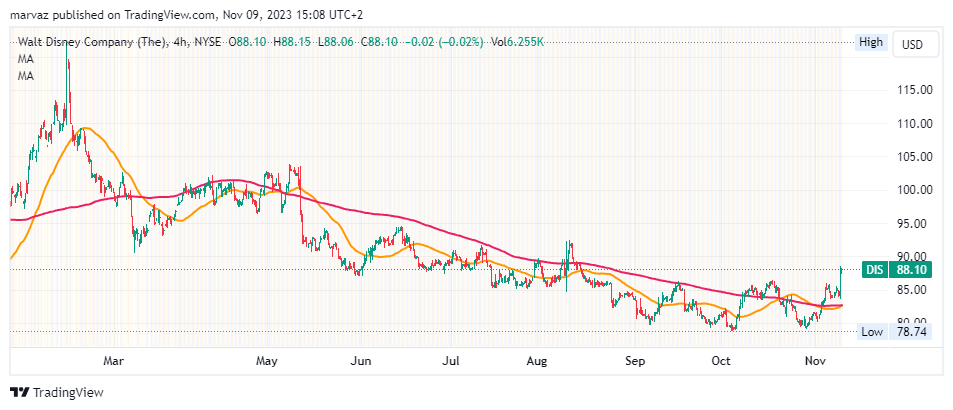Click the first MA indicator label
The height and width of the screenshot is (410, 953).
tap(26, 60)
